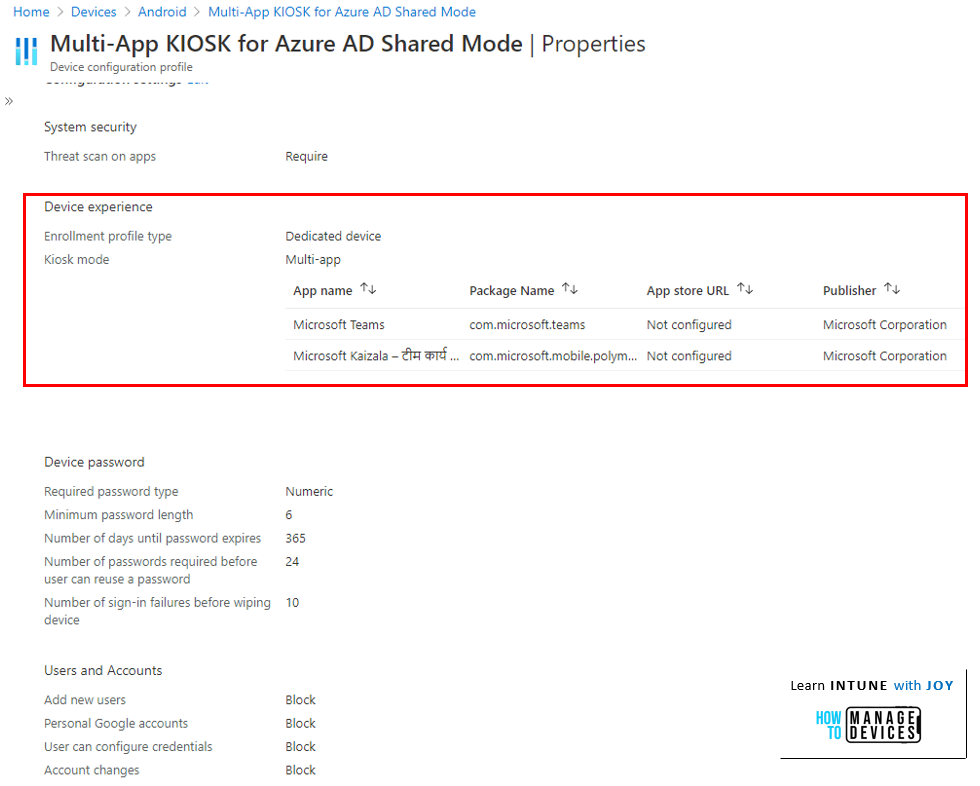Screen dimensions: 980x786
Task: Click Not configured in the Teams row
Action: (689, 325)
